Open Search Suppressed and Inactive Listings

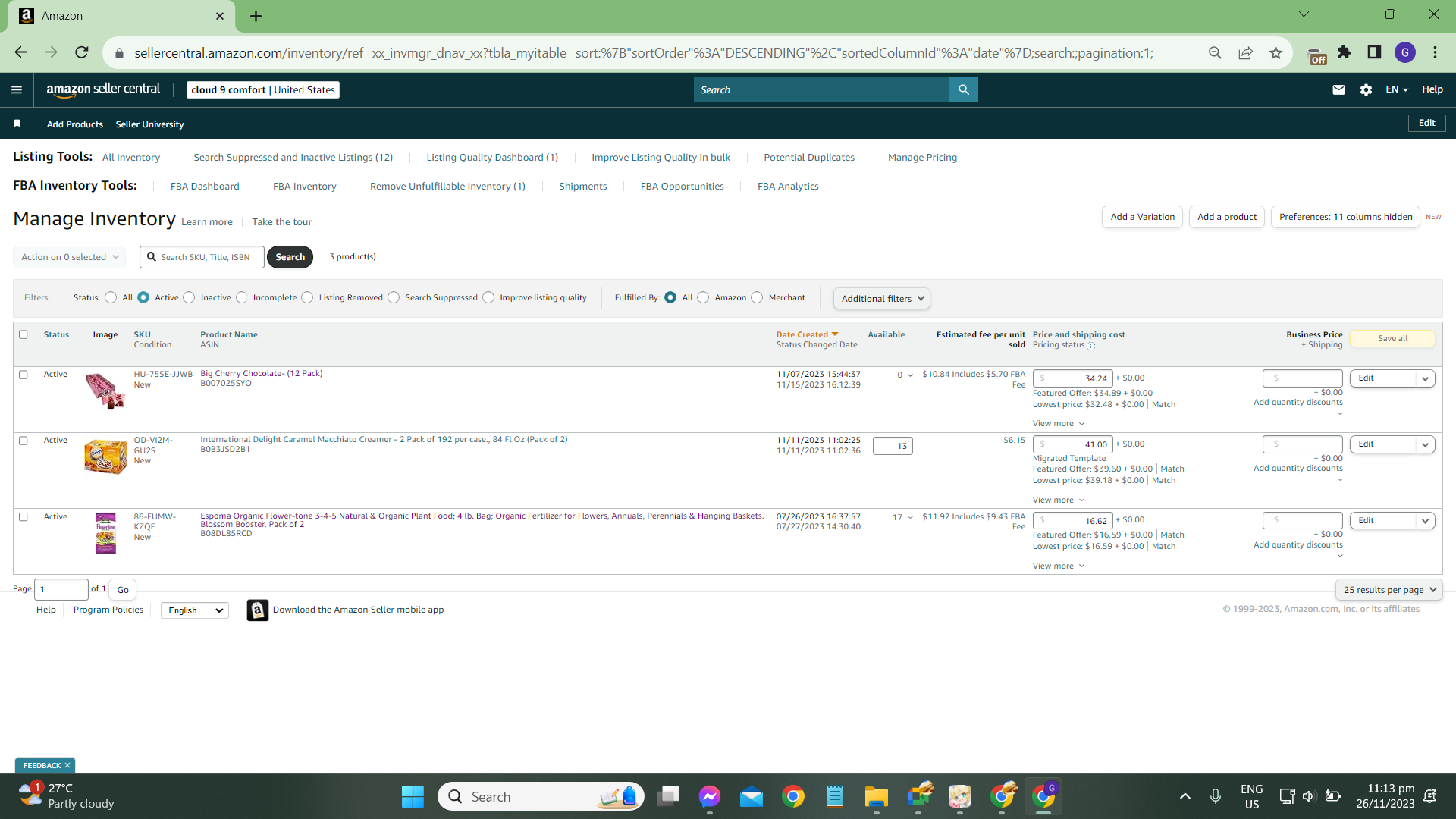pos(293,158)
